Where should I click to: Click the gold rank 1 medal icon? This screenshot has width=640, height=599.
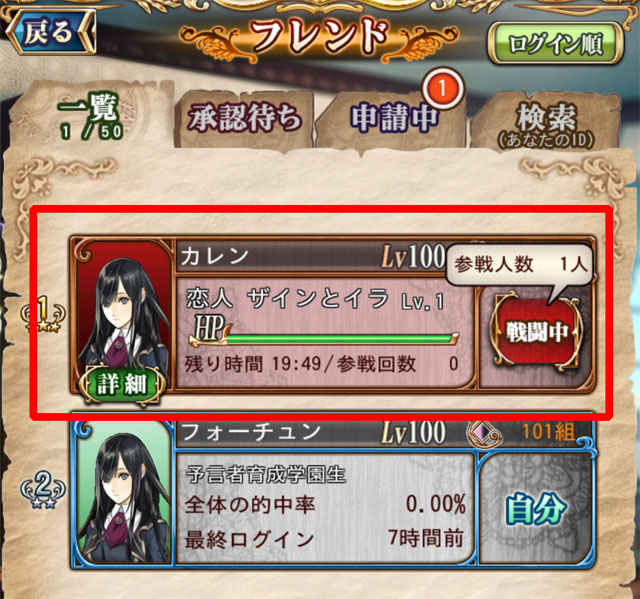[43, 314]
